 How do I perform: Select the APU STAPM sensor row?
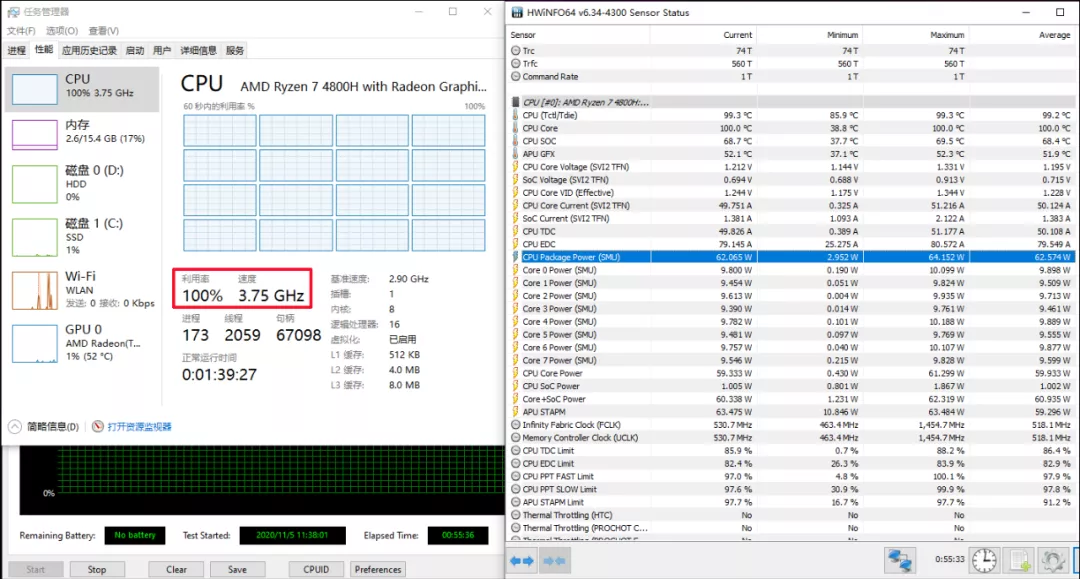pos(791,412)
